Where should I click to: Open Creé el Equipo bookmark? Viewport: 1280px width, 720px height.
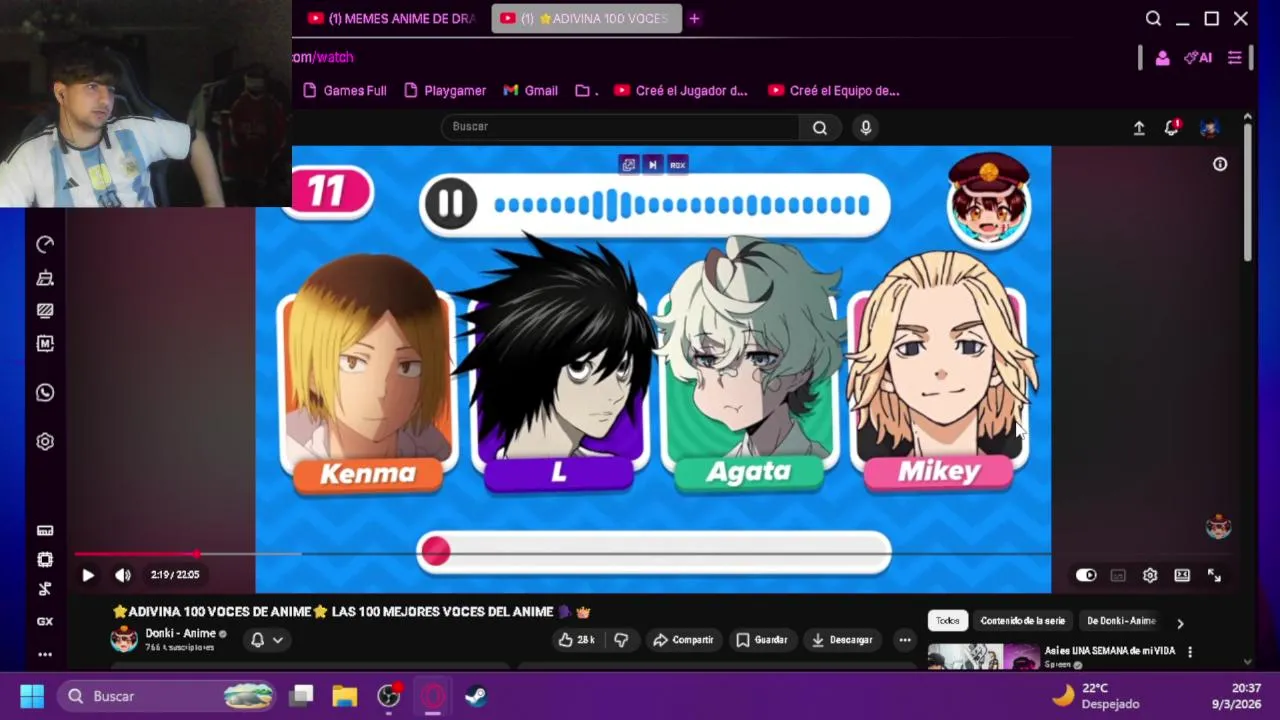(834, 91)
